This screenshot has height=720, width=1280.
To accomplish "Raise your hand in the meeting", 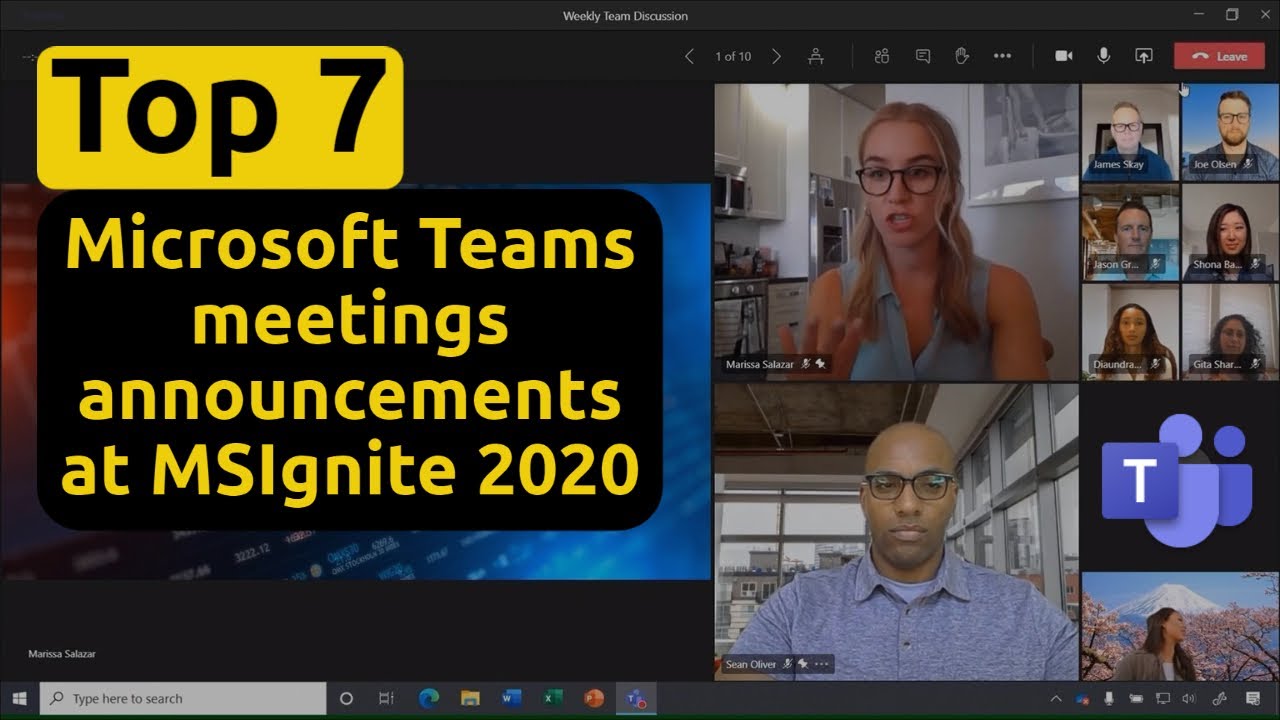I will click(962, 57).
